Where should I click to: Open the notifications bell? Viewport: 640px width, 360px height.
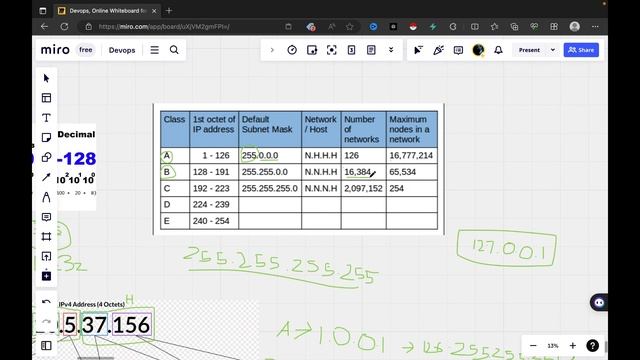(x=498, y=50)
